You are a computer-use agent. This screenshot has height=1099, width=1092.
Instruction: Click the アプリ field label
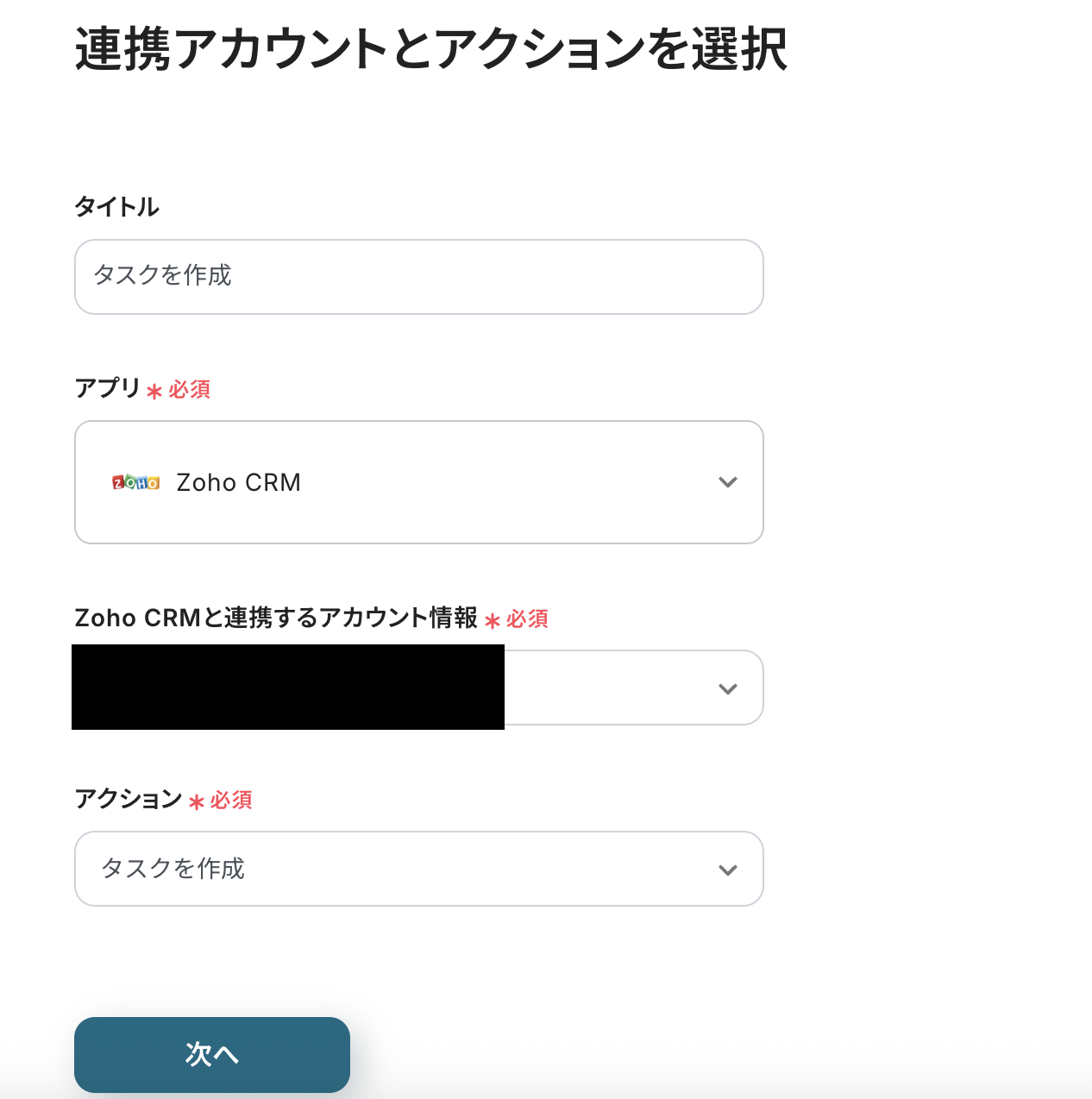click(x=107, y=388)
